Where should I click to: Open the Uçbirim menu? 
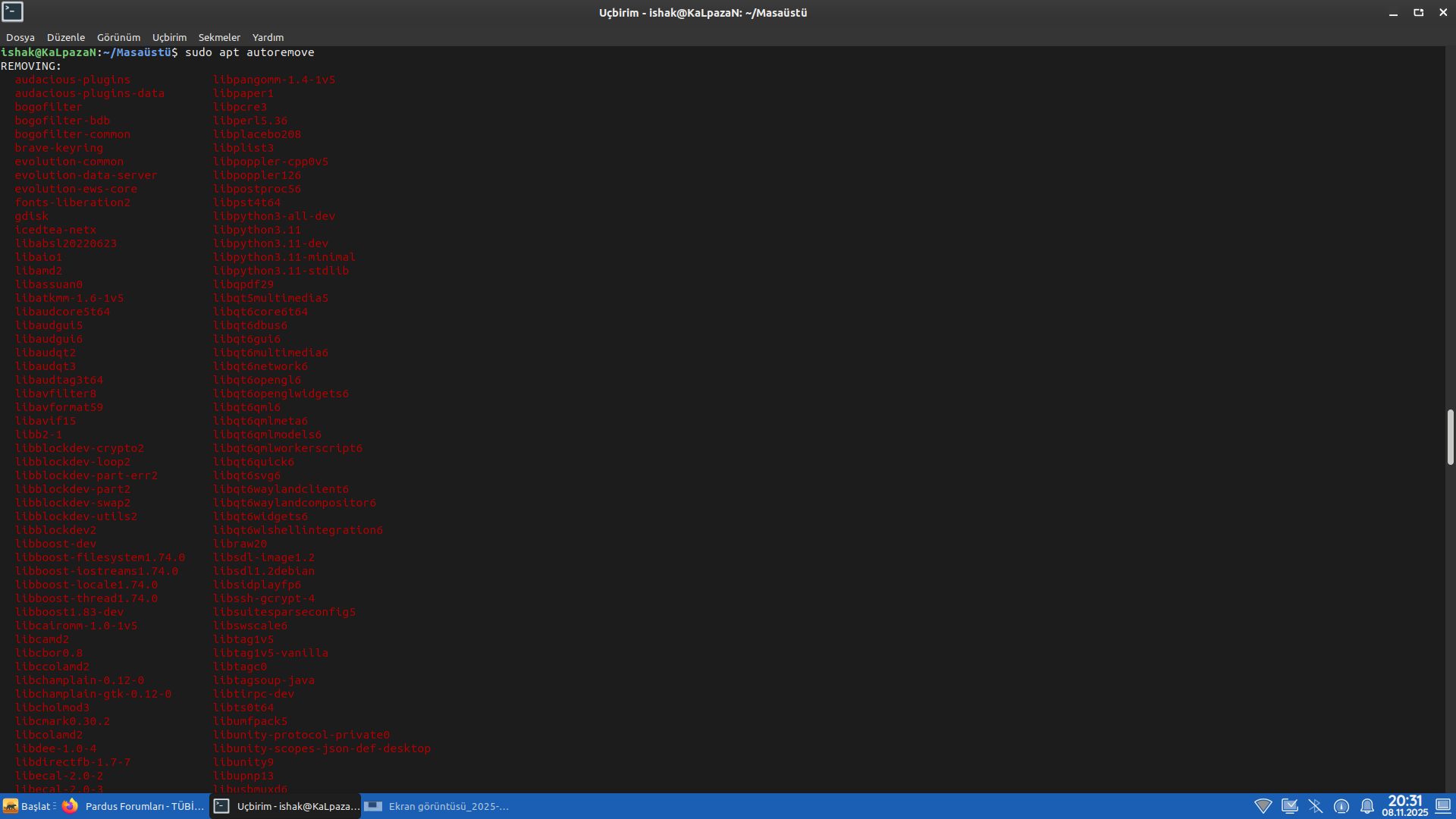[169, 37]
